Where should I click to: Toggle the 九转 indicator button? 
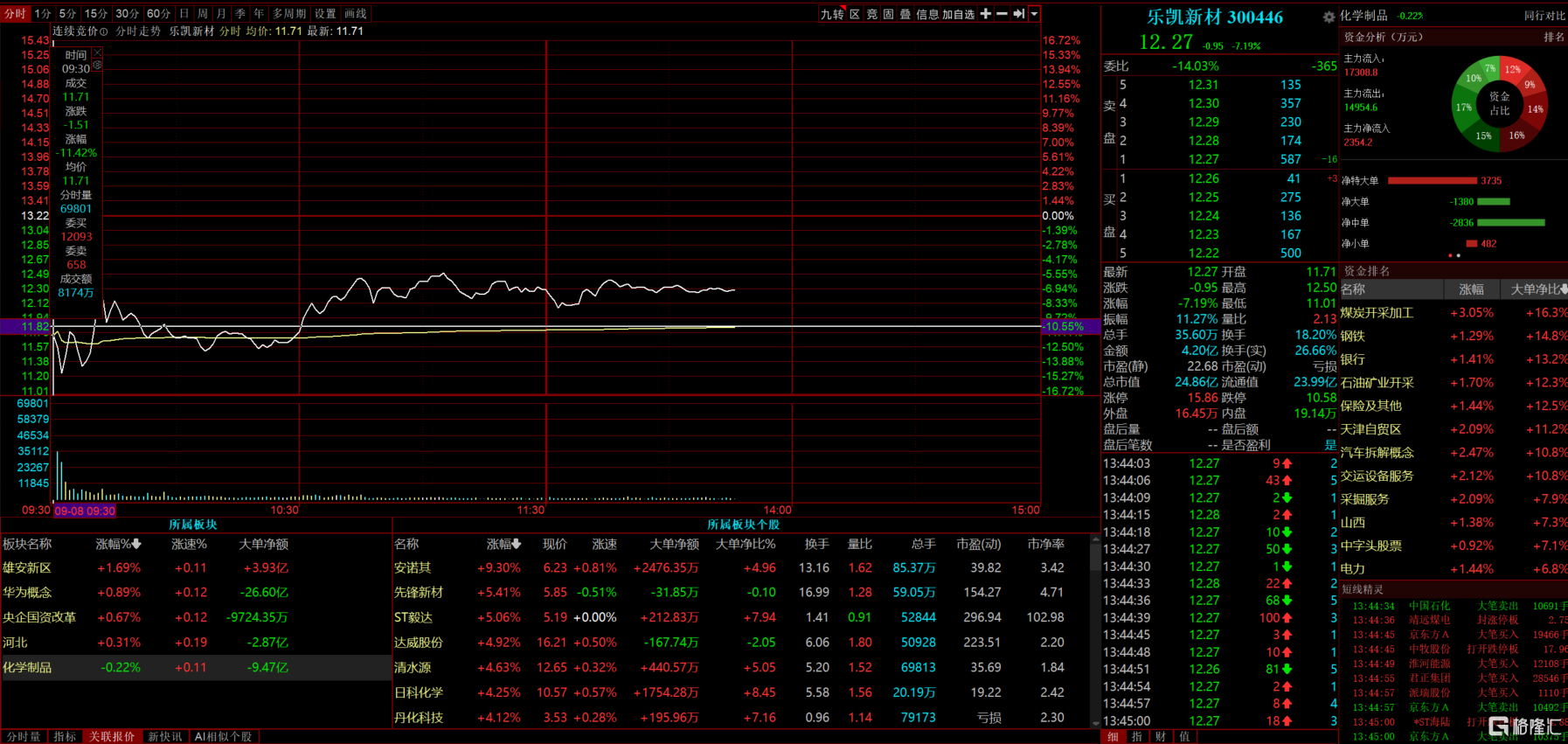832,14
